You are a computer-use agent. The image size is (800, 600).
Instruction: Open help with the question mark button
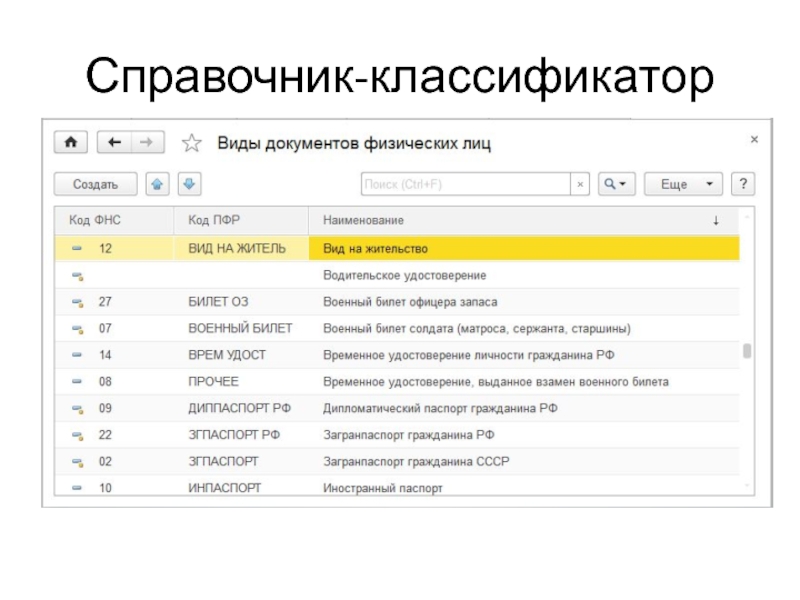coord(742,185)
